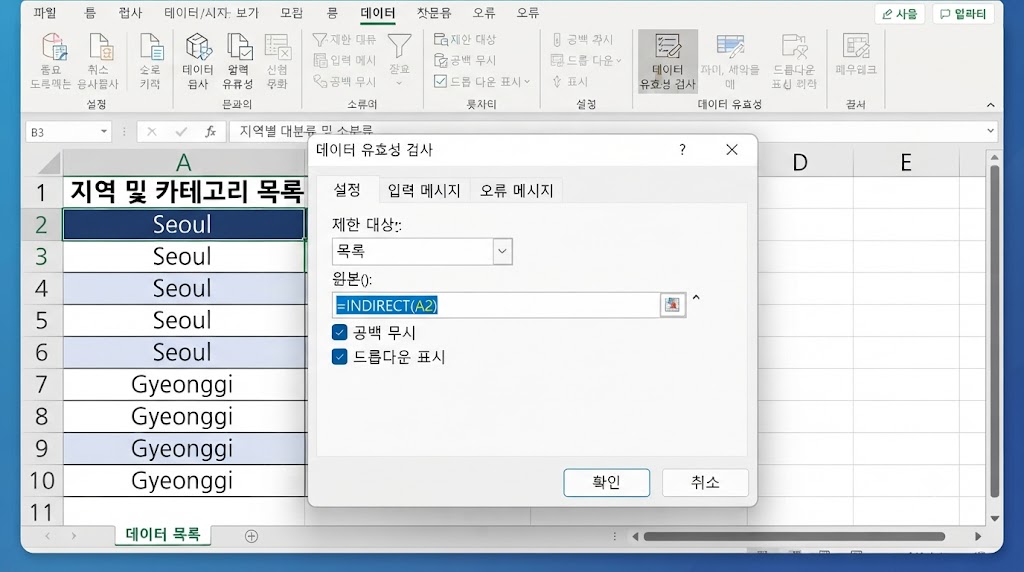This screenshot has width=1024, height=572.
Task: Select the 설정 dialog tab
Action: click(347, 190)
